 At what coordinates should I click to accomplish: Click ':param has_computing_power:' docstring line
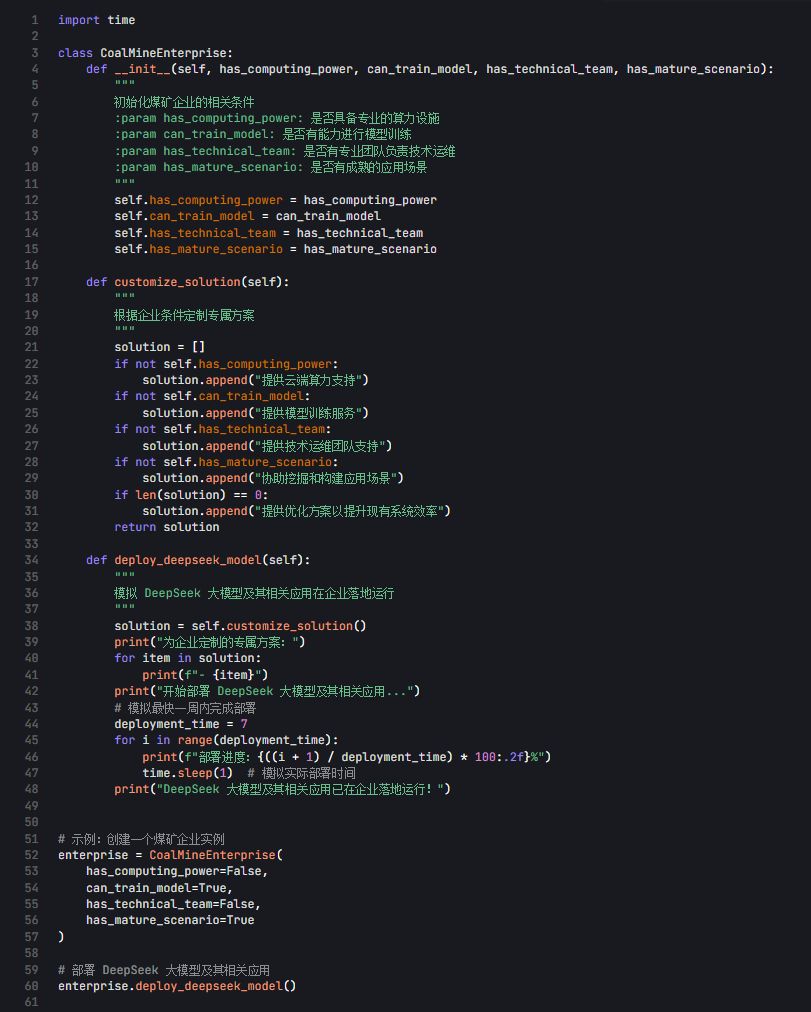277,118
